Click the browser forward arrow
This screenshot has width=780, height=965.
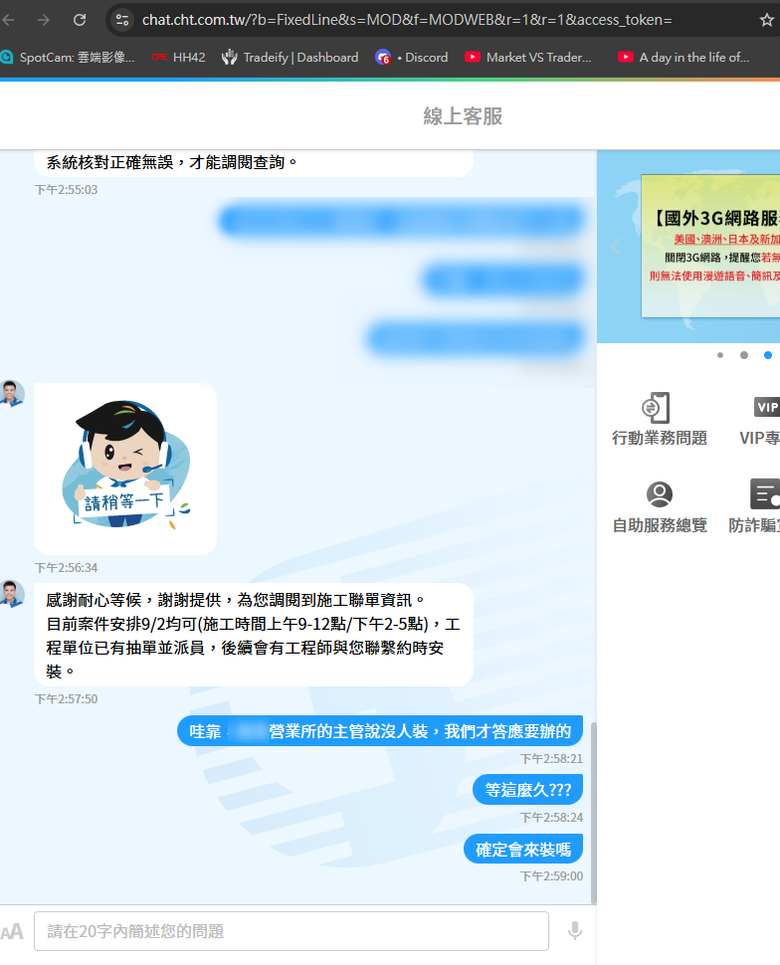(43, 20)
